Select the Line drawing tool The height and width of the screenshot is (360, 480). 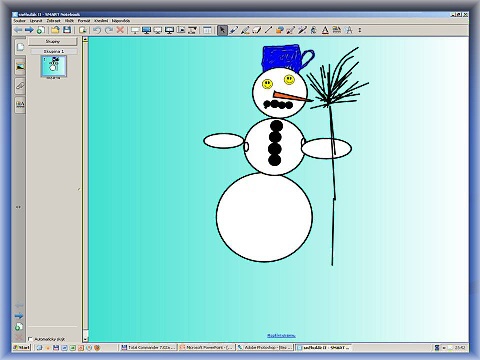click(268, 30)
